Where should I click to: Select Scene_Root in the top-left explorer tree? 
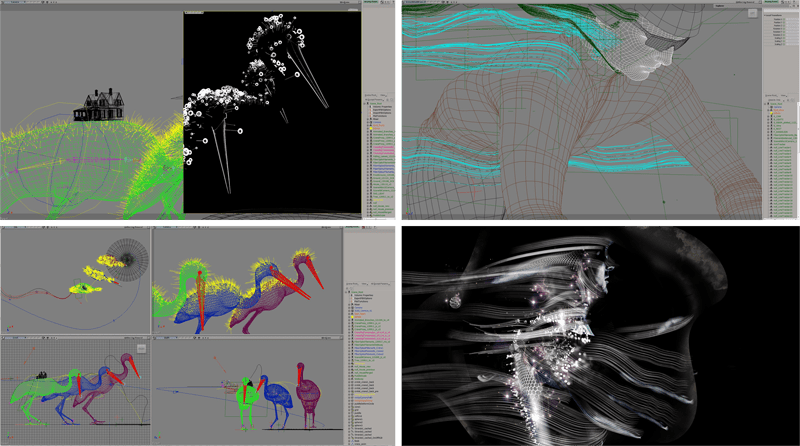coord(375,104)
